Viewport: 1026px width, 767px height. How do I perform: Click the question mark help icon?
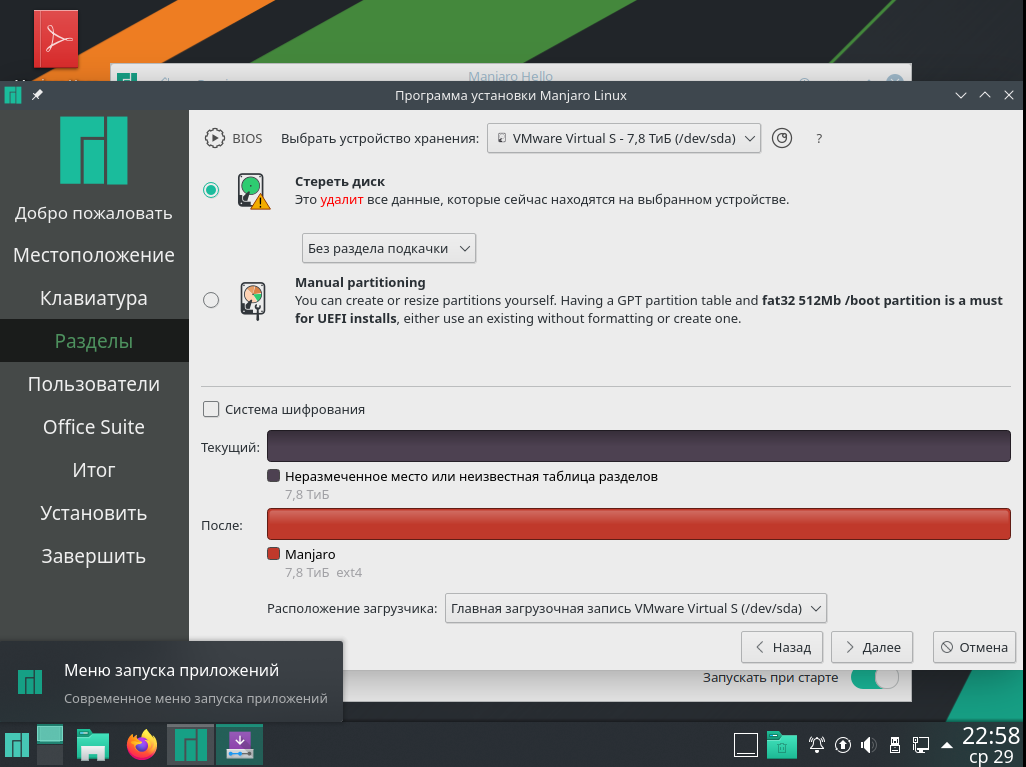(x=819, y=139)
